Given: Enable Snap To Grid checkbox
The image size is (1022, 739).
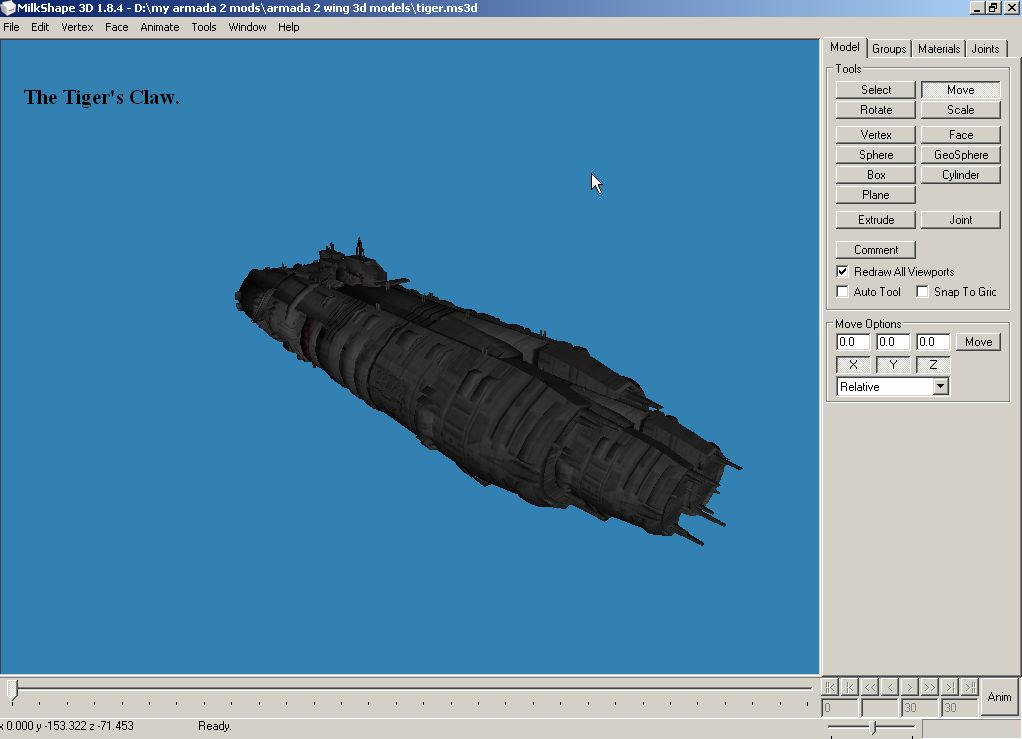Looking at the screenshot, I should coord(922,292).
